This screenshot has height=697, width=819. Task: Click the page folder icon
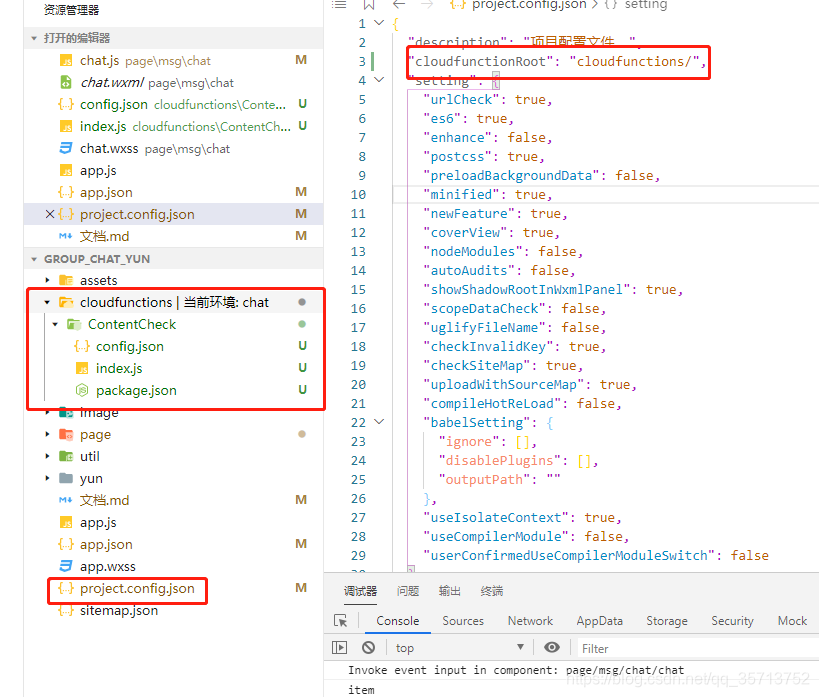[66, 434]
